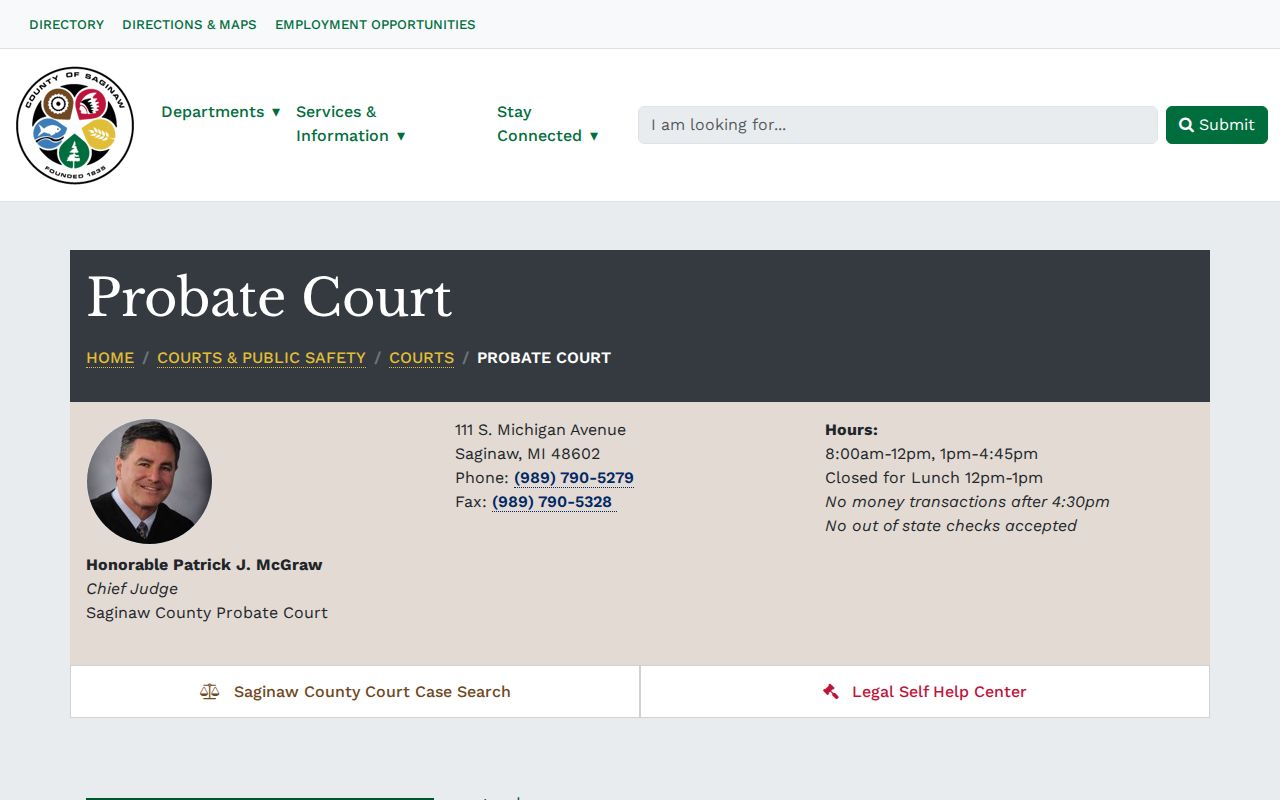Screen dimensions: 1280x800
Task: Click the 'Closed for Lunch 12pm-1pm' text
Action: click(x=934, y=478)
